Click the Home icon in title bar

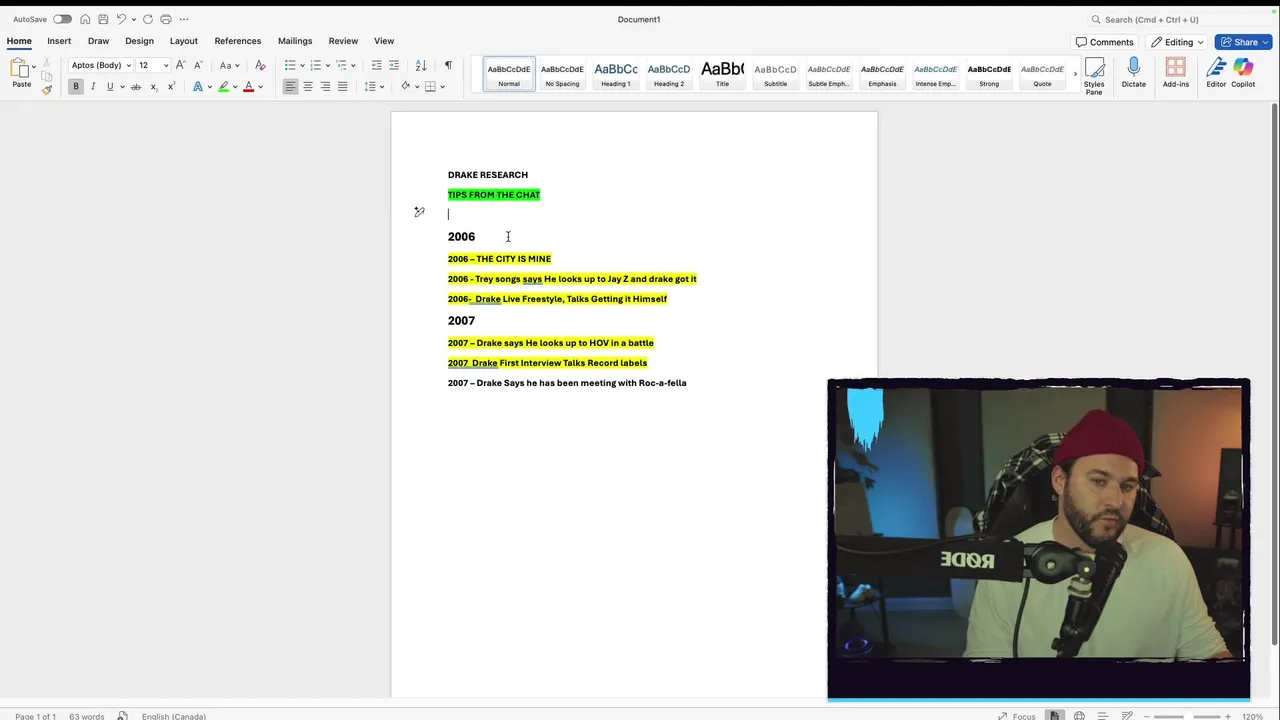pyautogui.click(x=85, y=19)
